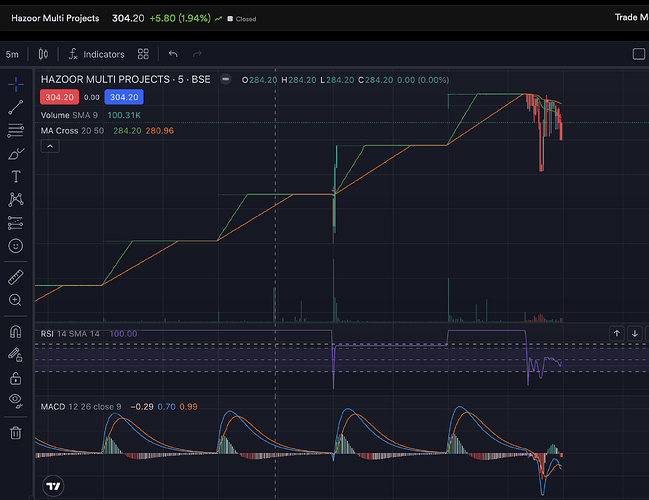
Task: Click the MACD value 0.70
Action: tap(166, 407)
